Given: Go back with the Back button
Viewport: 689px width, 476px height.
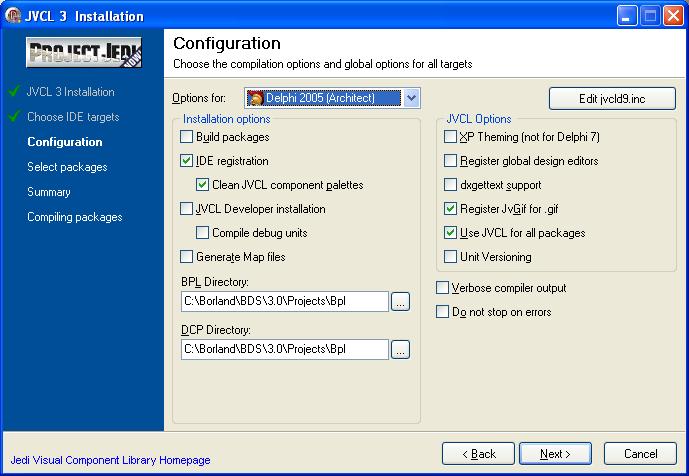Looking at the screenshot, I should point(478,454).
